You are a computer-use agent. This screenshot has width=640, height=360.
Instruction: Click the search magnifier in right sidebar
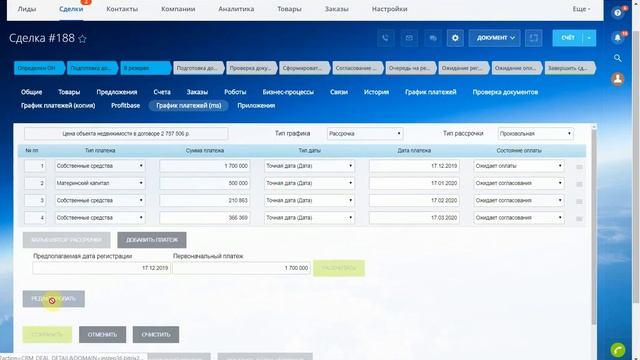tap(618, 58)
